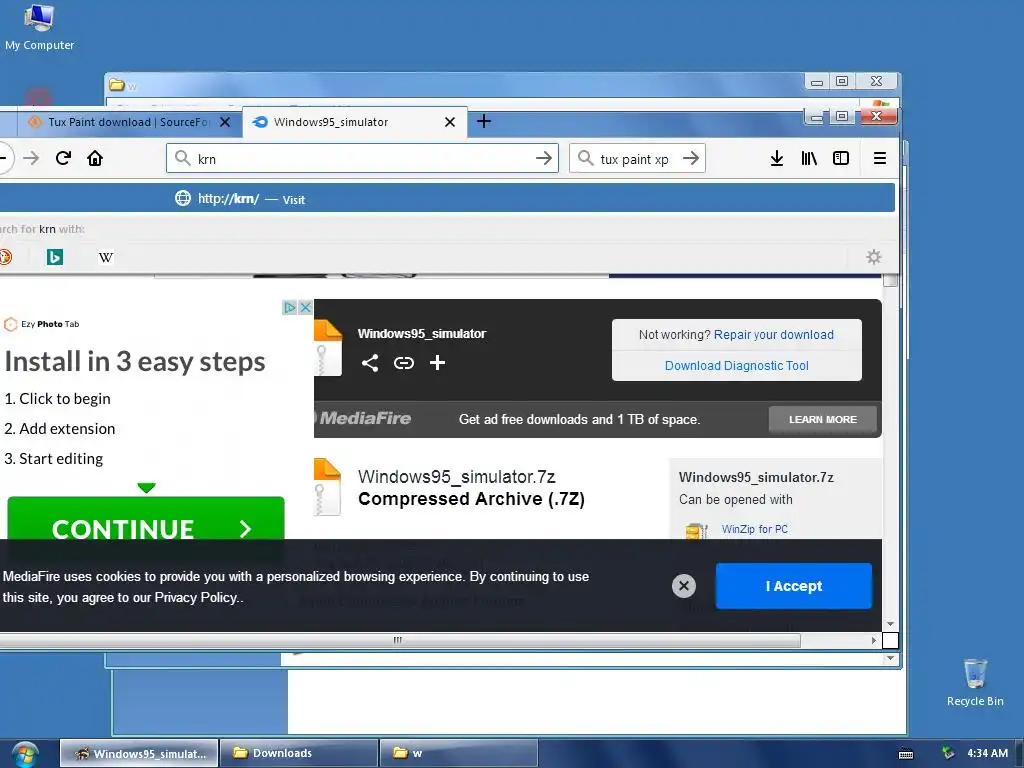
Task: Click the Ezy Photo Tab ad logo
Action: 42,324
